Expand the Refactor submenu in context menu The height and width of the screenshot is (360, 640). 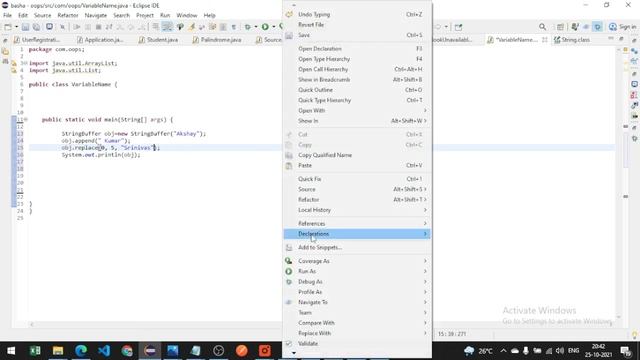coord(357,200)
